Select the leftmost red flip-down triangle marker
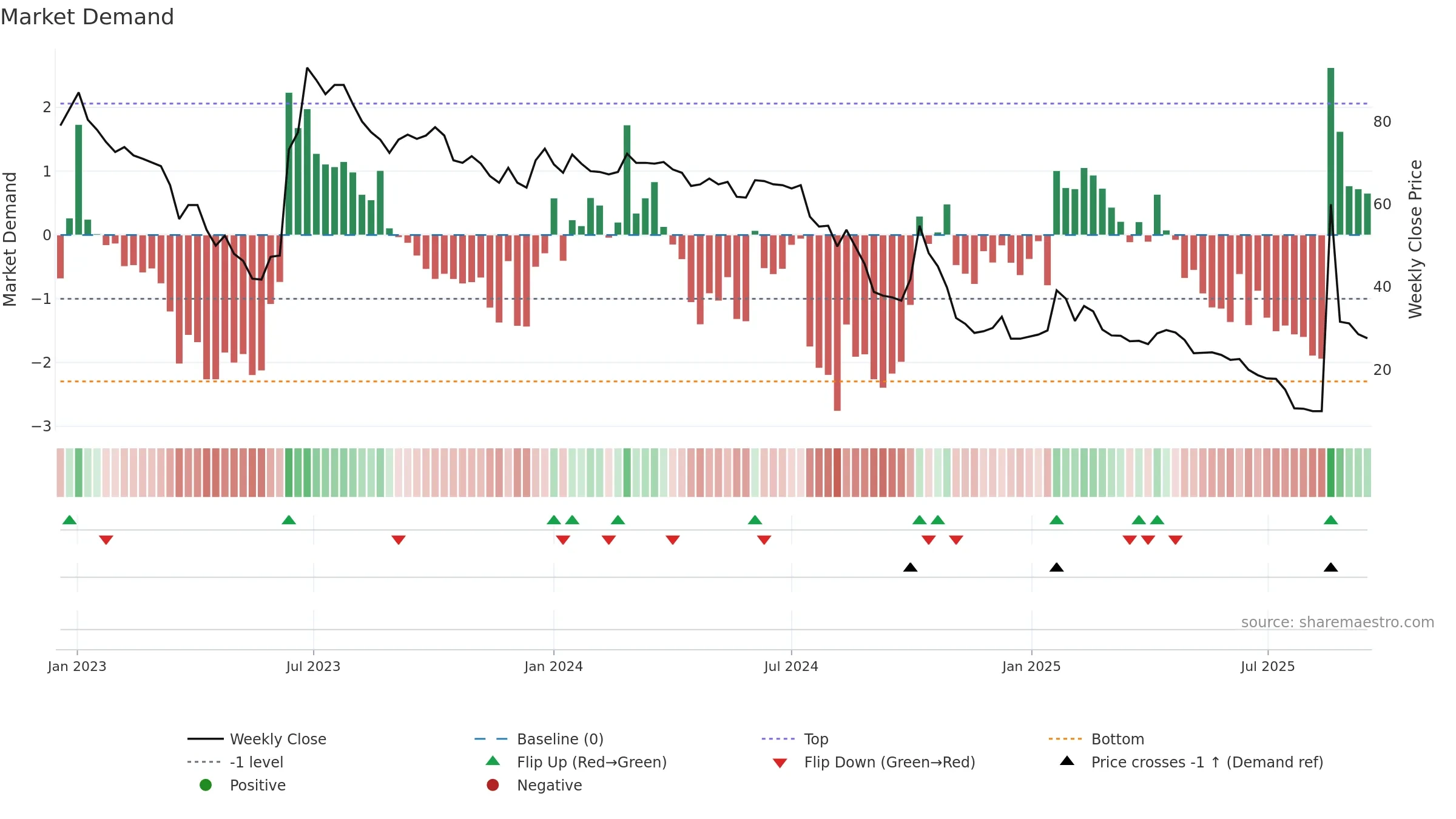1456x819 pixels. [x=106, y=540]
